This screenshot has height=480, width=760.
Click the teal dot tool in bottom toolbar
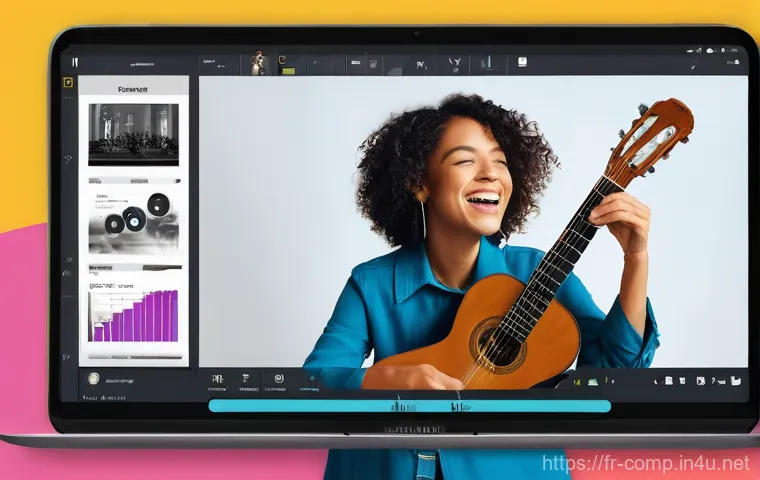312,378
